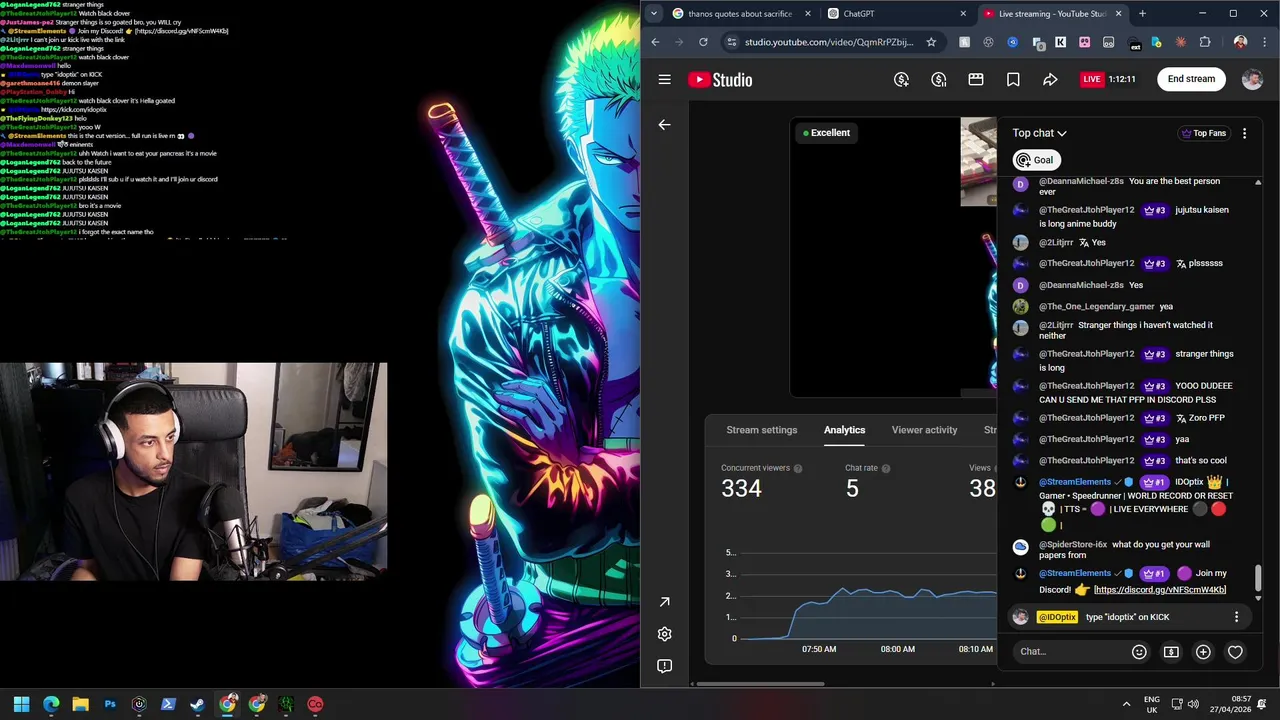1280x720 pixels.
Task: Open Chrome's three-dot menu
Action: point(1265,42)
